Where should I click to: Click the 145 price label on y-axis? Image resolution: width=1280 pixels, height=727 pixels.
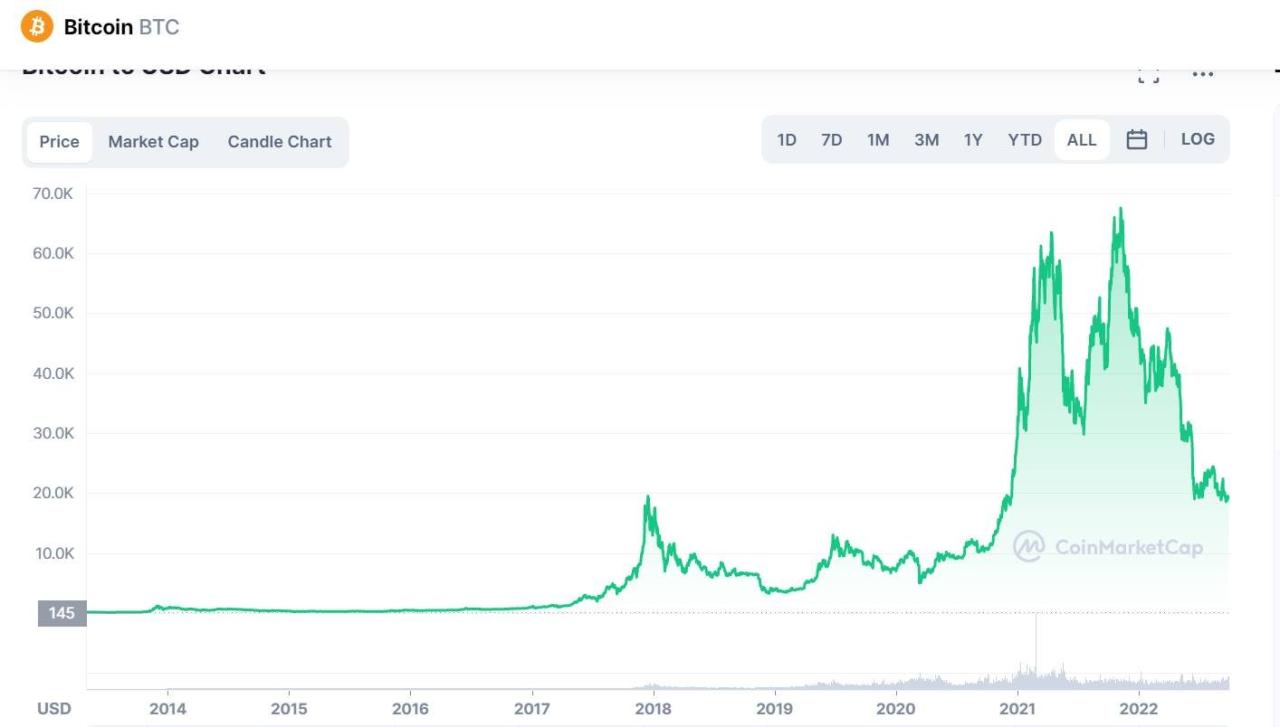pos(62,613)
